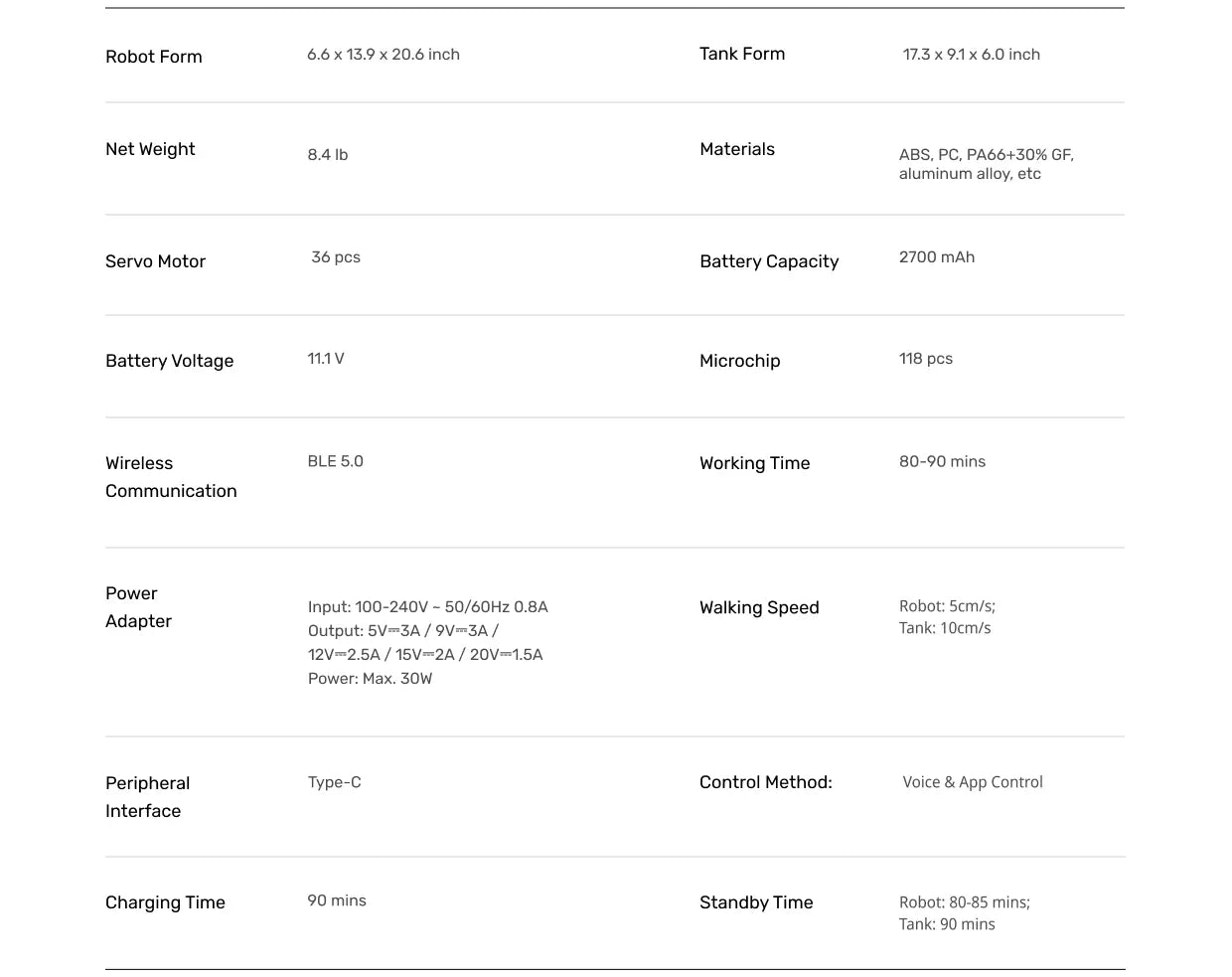This screenshot has height=977, width=1232.
Task: Select the Input: 100-240V adapter line
Action: click(x=427, y=607)
